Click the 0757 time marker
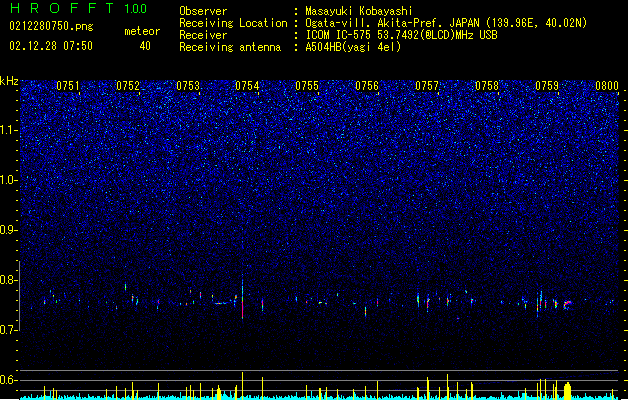The image size is (629, 400). click(427, 86)
